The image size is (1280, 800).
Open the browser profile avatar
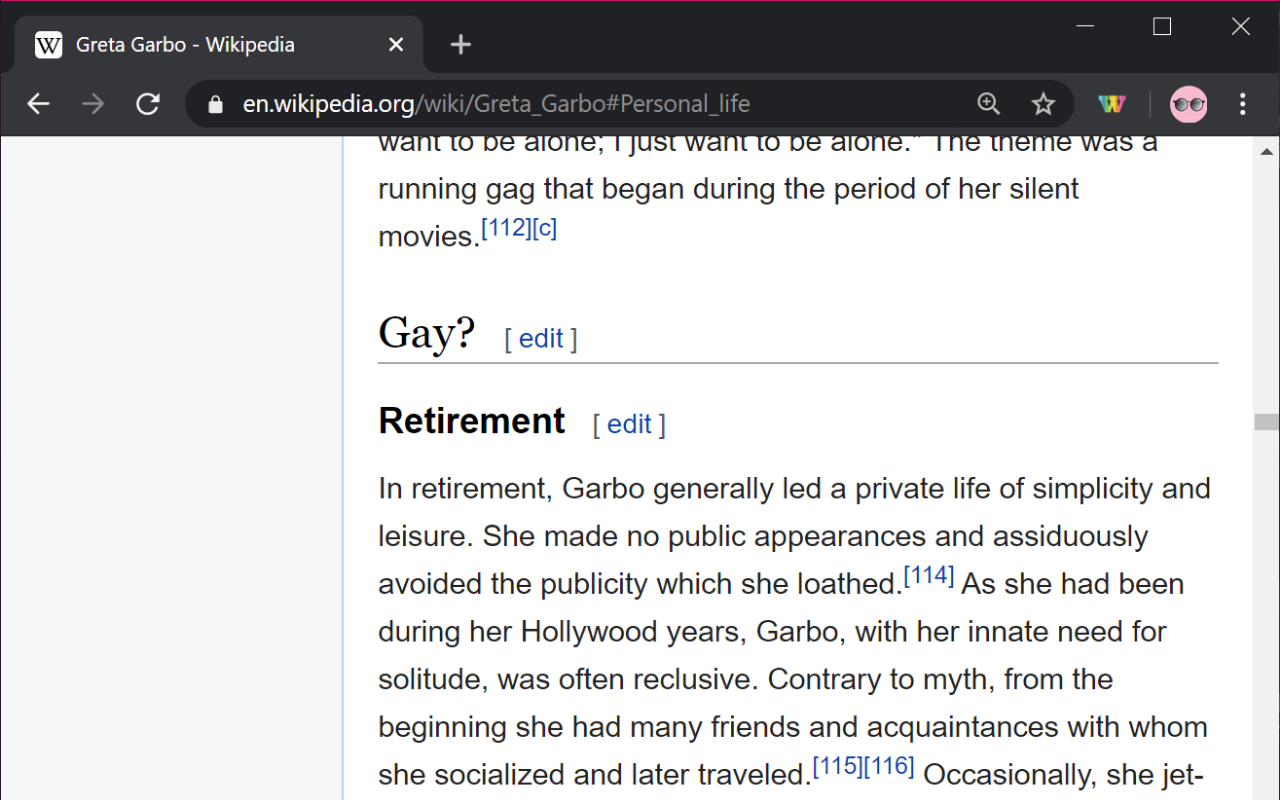[1188, 103]
